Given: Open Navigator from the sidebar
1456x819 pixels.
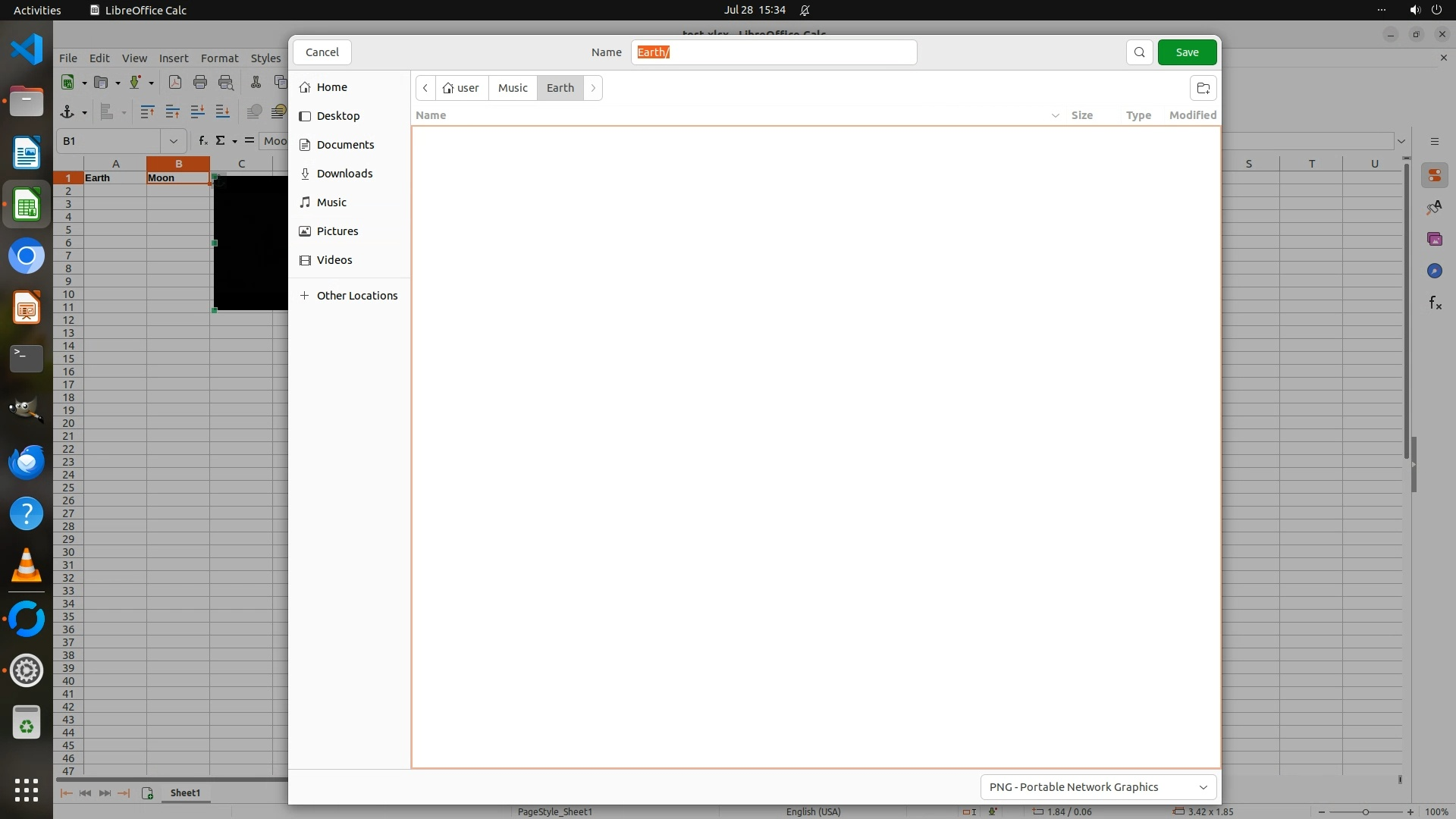Looking at the screenshot, I should click(1434, 271).
